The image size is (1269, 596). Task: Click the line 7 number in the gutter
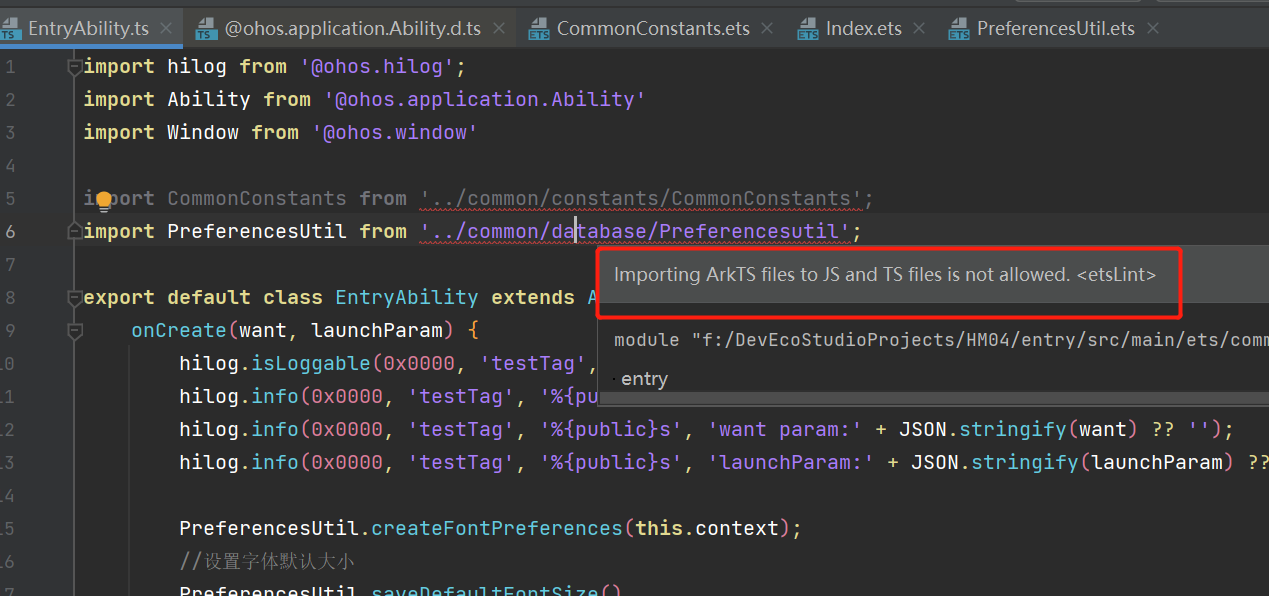tap(10, 265)
